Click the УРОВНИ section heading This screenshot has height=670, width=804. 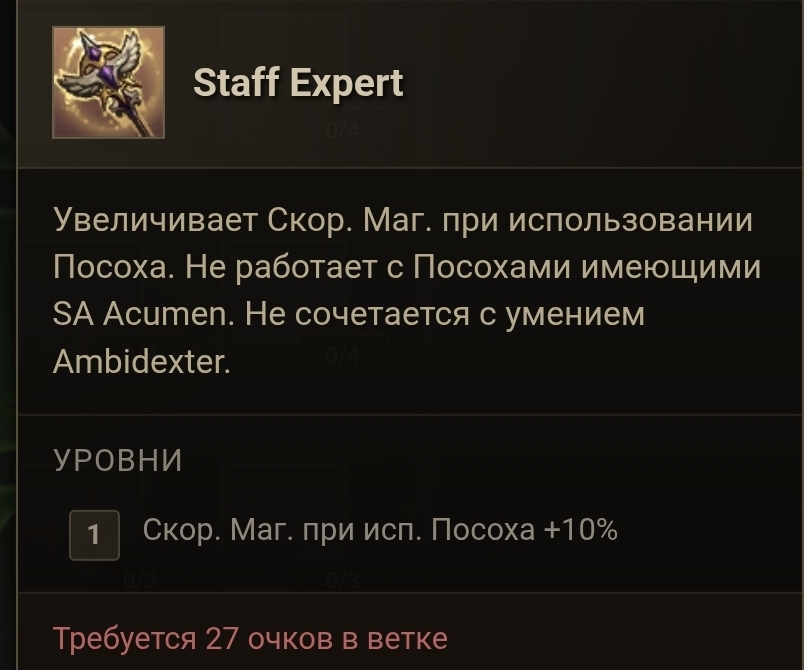click(118, 460)
